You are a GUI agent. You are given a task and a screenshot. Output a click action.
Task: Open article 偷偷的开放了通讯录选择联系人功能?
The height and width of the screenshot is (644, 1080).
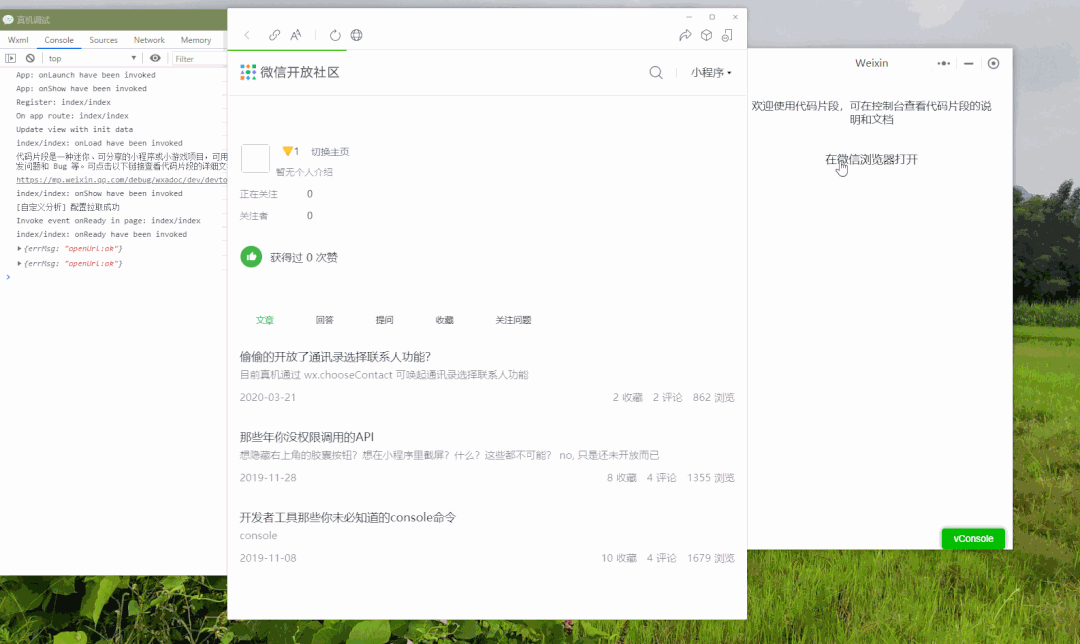(x=335, y=357)
